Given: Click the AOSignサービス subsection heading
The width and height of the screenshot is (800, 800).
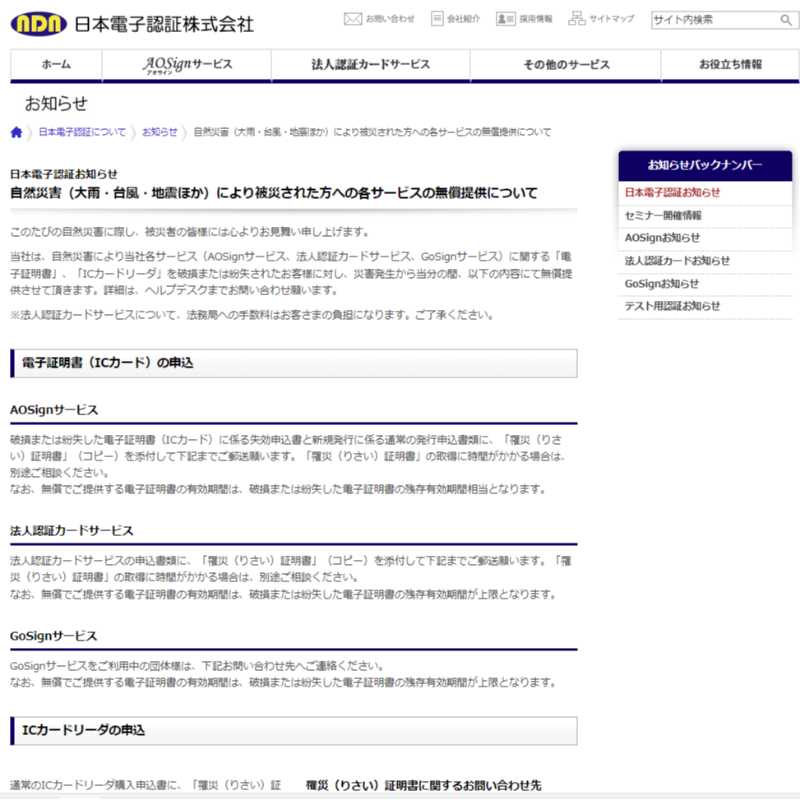Looking at the screenshot, I should (54, 410).
